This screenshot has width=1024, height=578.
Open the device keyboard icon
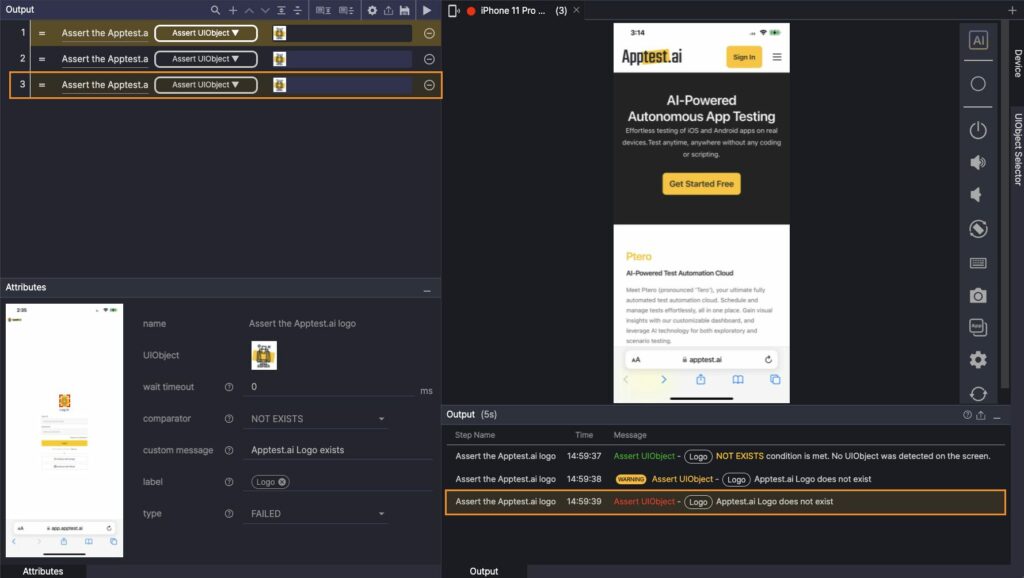[978, 263]
